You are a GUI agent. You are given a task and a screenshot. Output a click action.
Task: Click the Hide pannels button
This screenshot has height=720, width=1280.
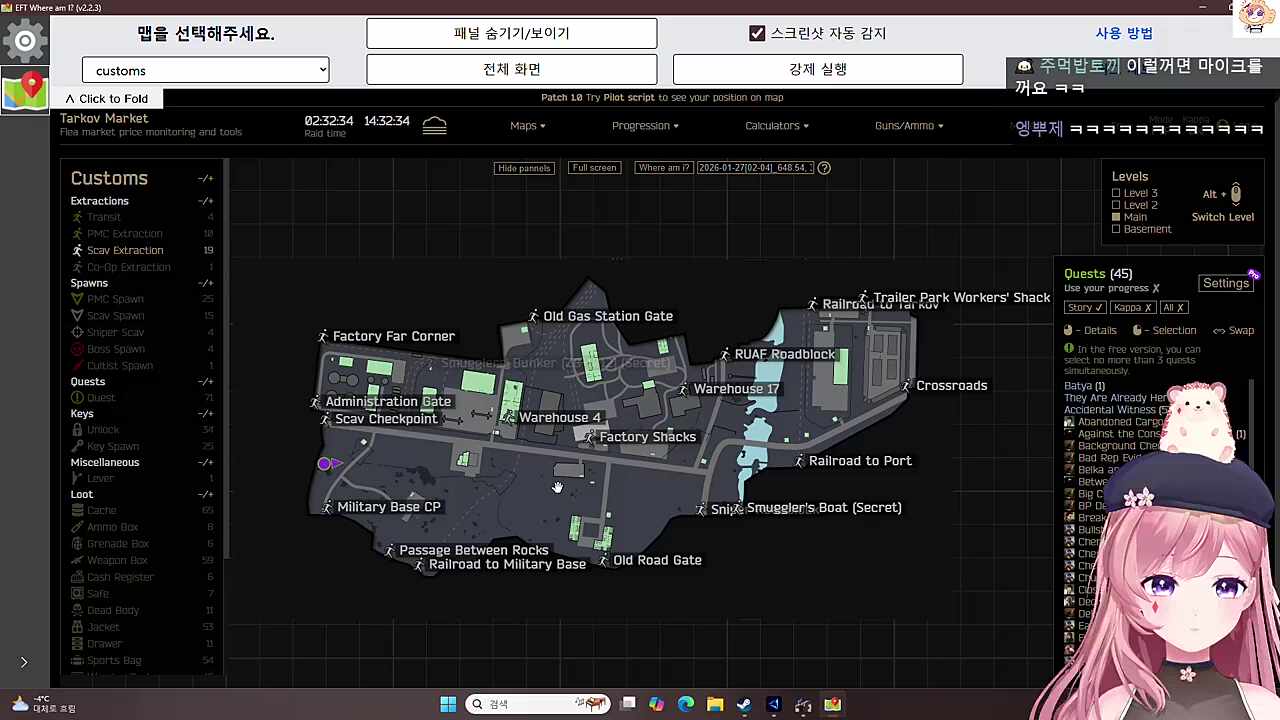point(524,168)
